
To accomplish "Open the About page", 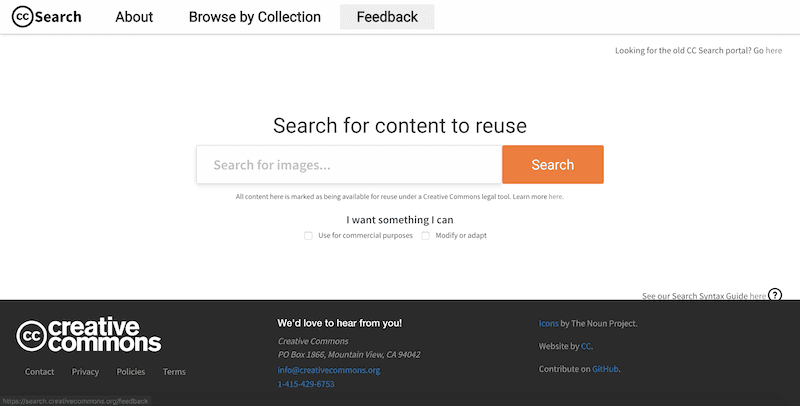I will tap(134, 17).
